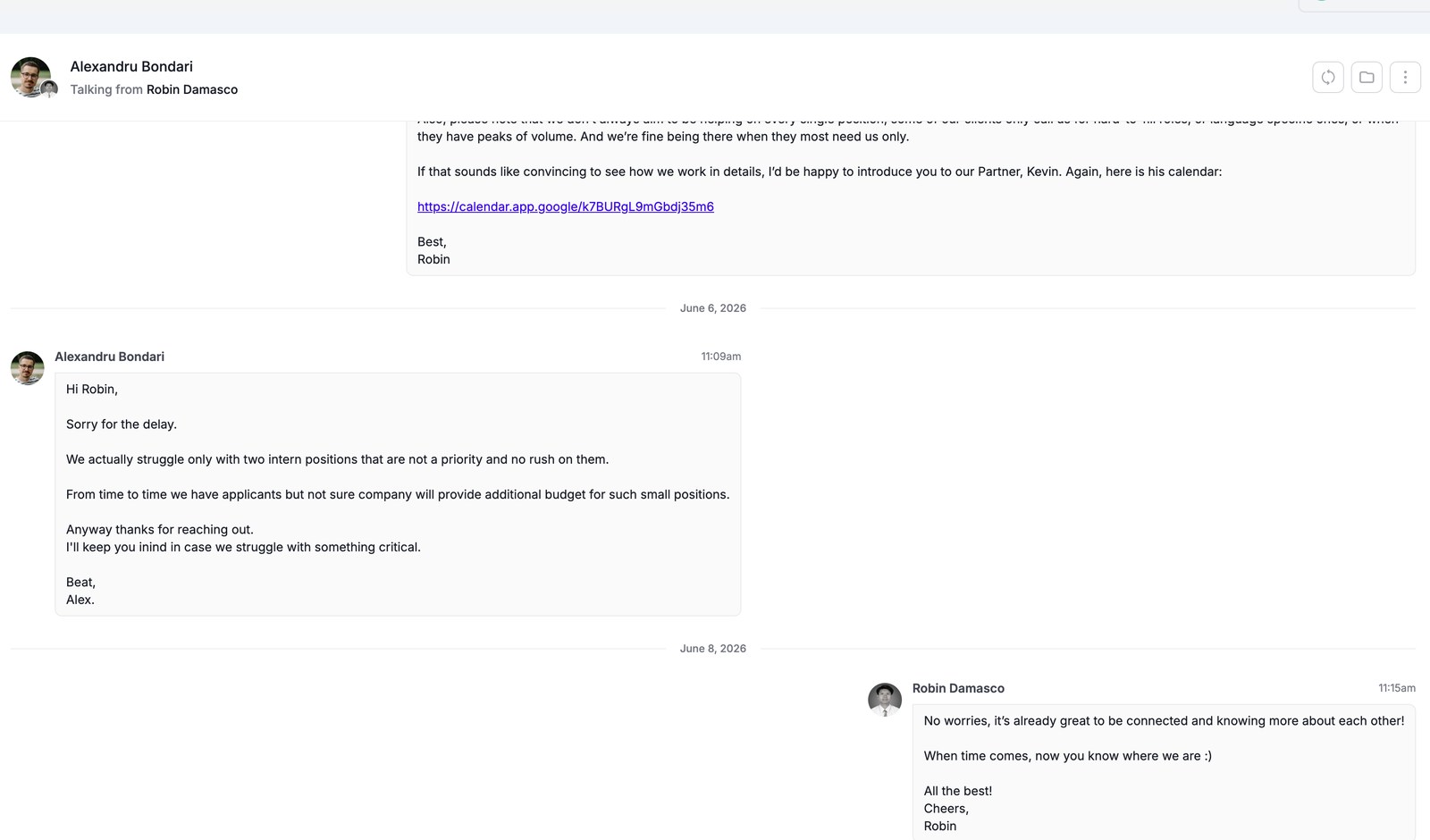Click 'When time comes' sentence in reply
Viewport: 1430px width, 840px height.
coord(1068,756)
